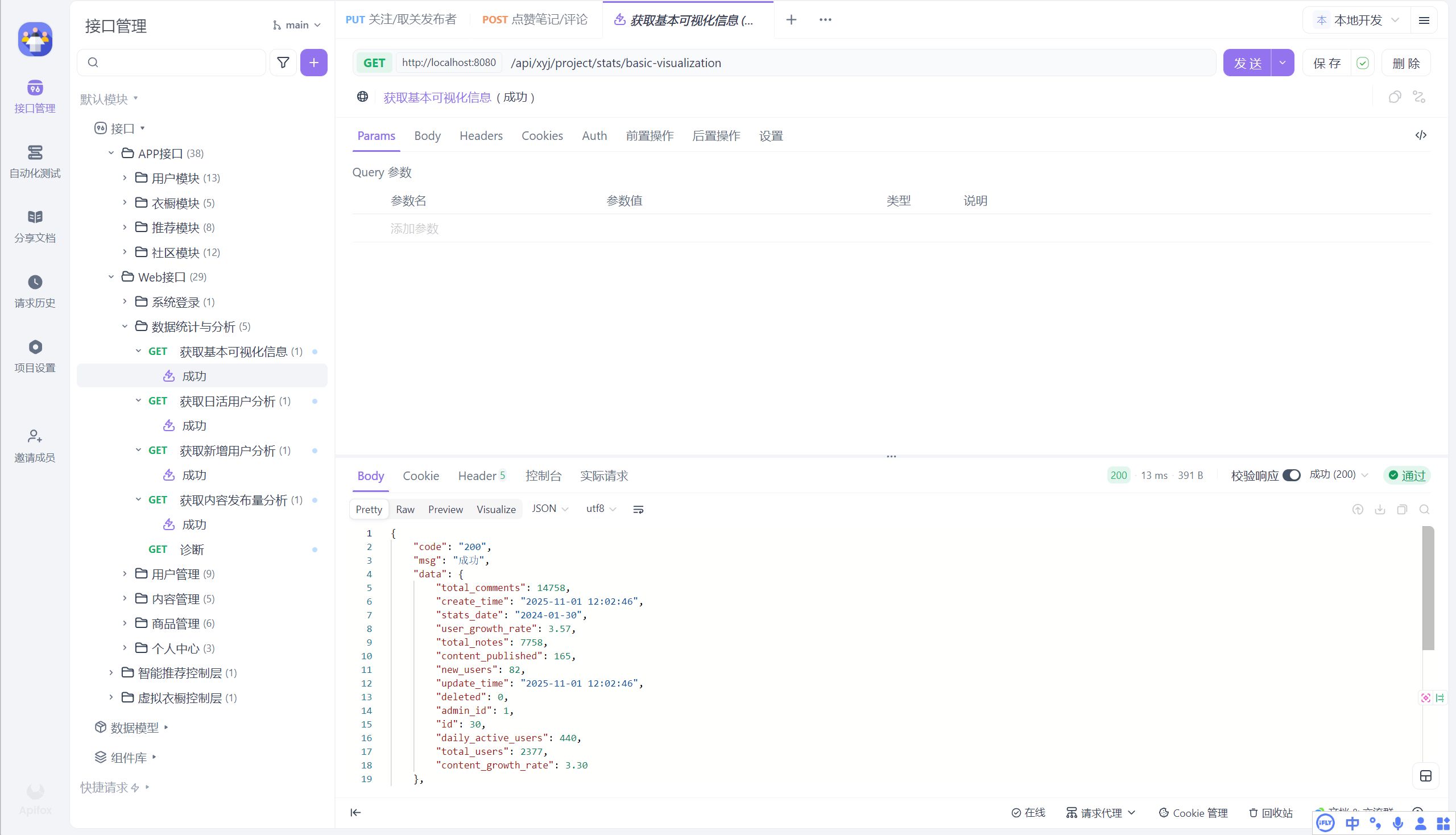
Task: Click the URL path input field
Action: 859,63
